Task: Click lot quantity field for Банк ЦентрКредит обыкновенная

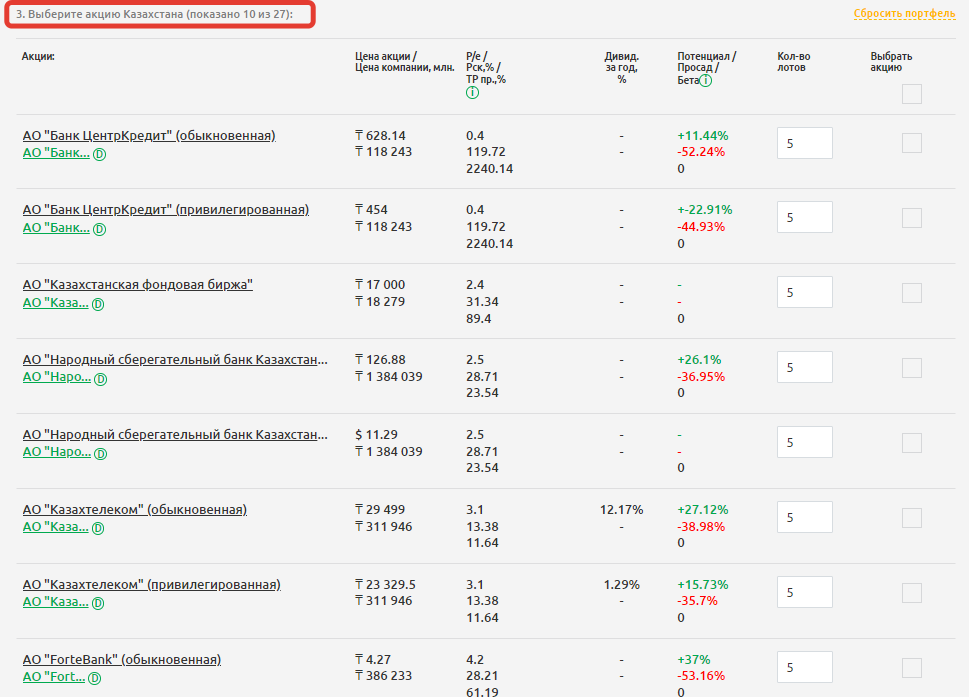Action: (x=804, y=143)
